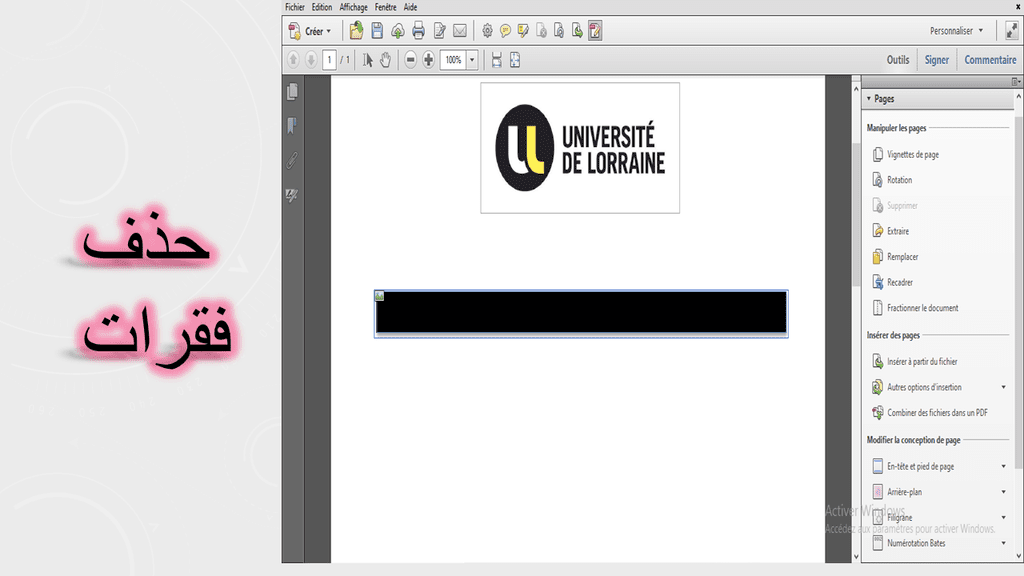Select the Hand pan tool

[385, 60]
